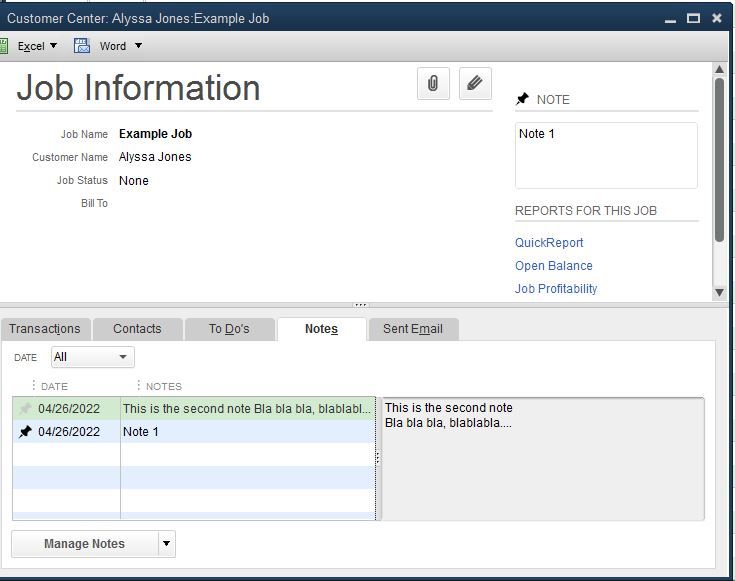Click the Alyssa Jones customer name
The width and height of the screenshot is (735, 581).
(x=155, y=157)
